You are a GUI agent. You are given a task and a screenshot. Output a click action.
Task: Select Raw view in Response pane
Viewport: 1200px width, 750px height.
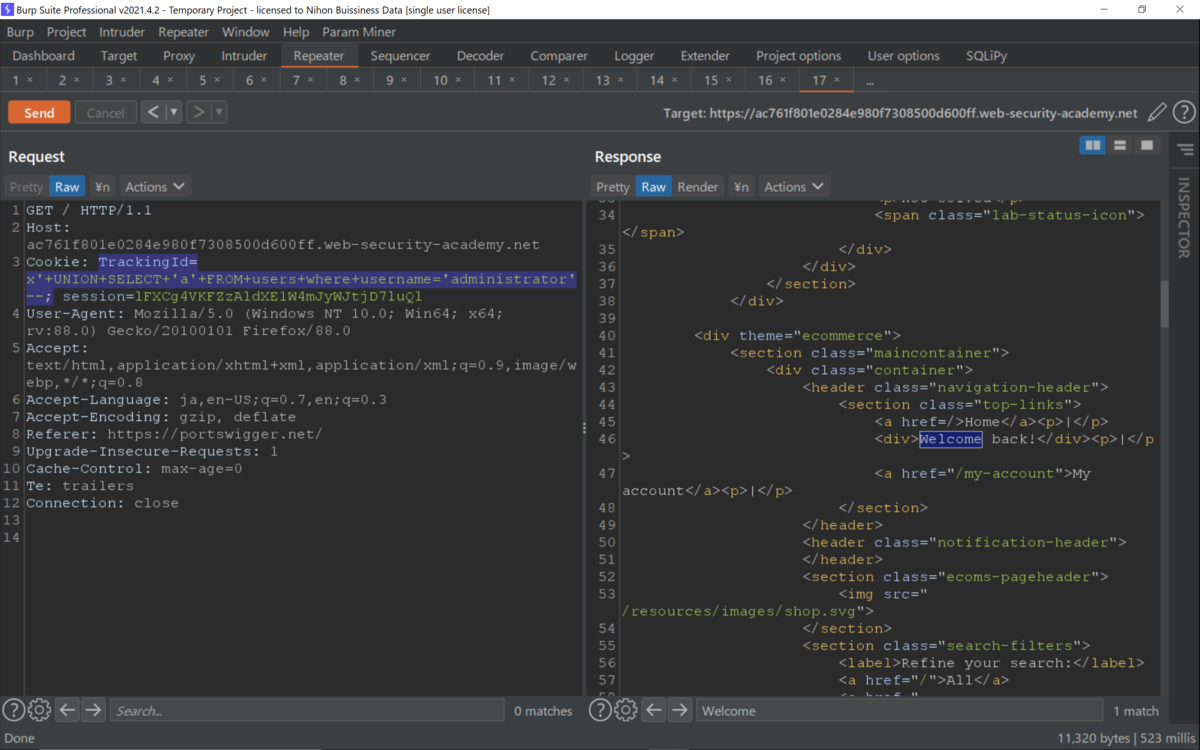[654, 187]
